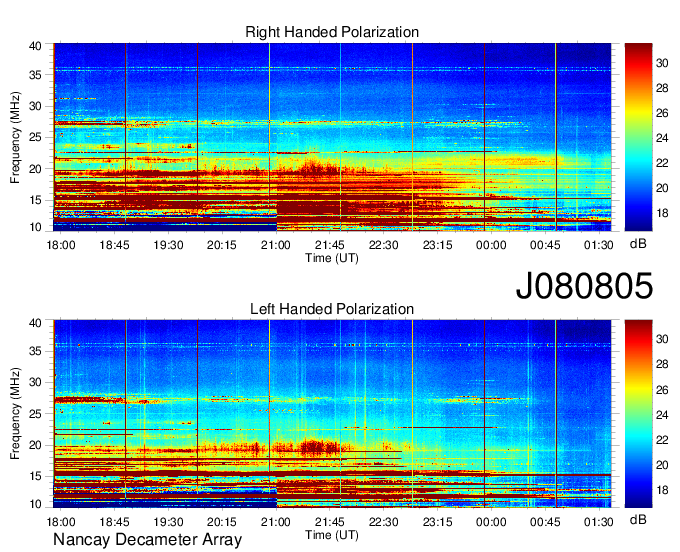
Task: Click the 35 MHz tick on Right Handed plot
Action: (x=36, y=75)
